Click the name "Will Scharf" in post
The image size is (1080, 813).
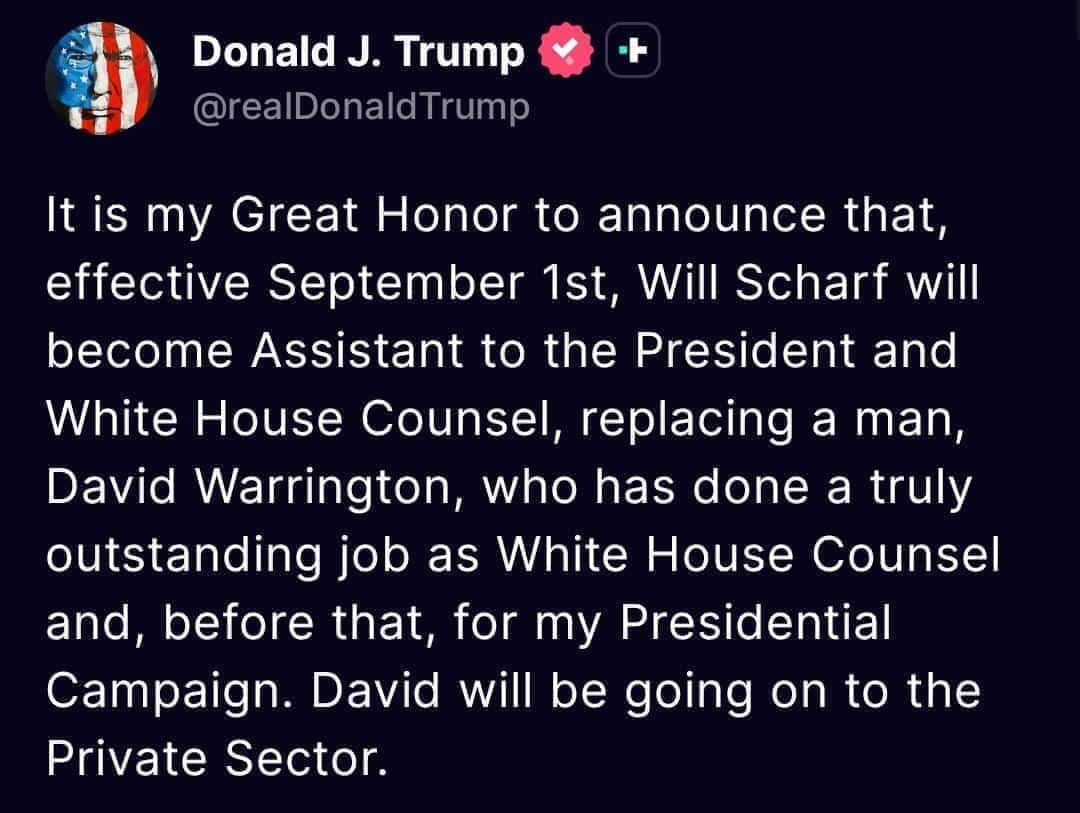pyautogui.click(x=763, y=282)
